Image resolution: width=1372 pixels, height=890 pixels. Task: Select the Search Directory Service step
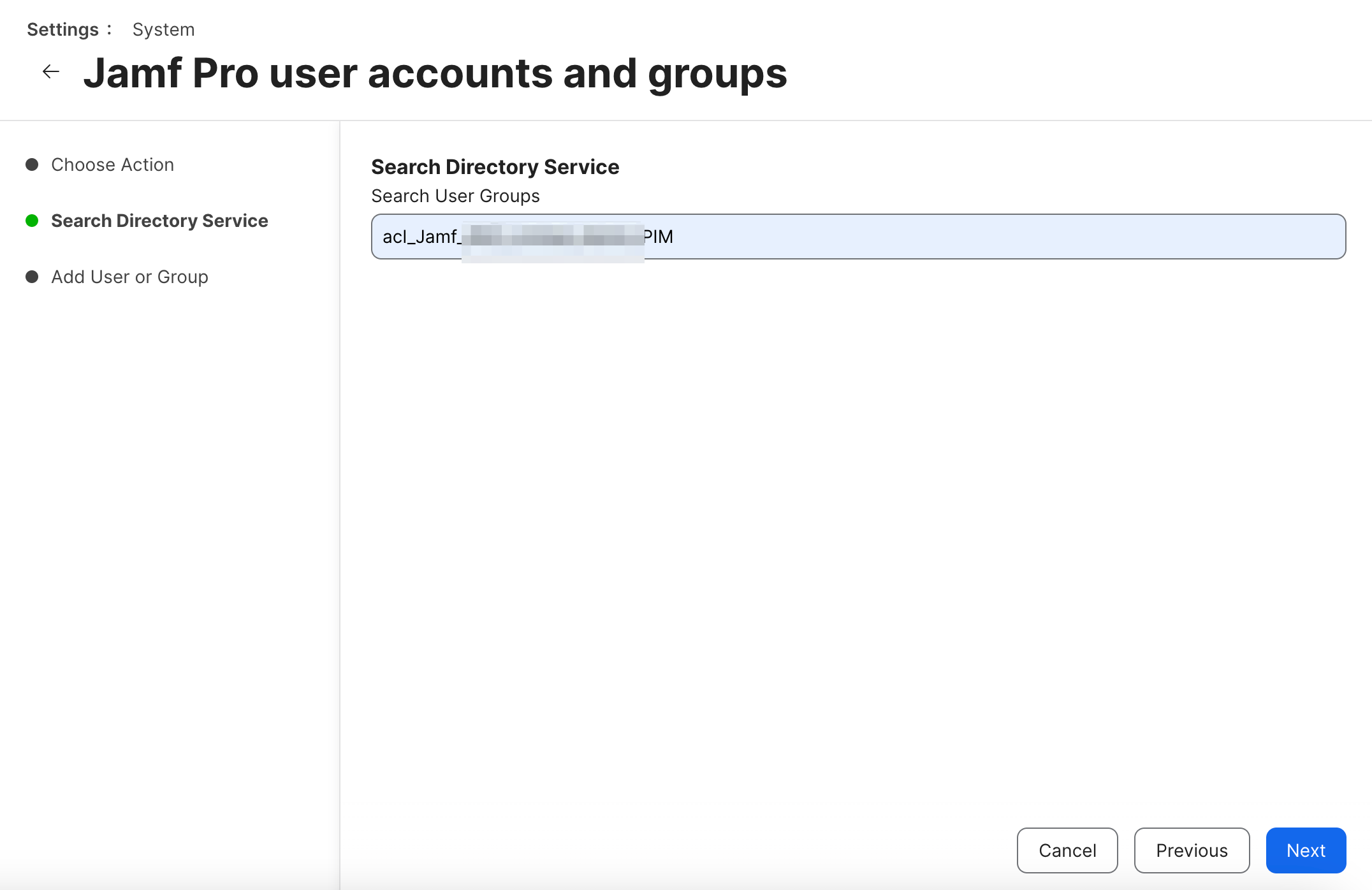tap(159, 221)
